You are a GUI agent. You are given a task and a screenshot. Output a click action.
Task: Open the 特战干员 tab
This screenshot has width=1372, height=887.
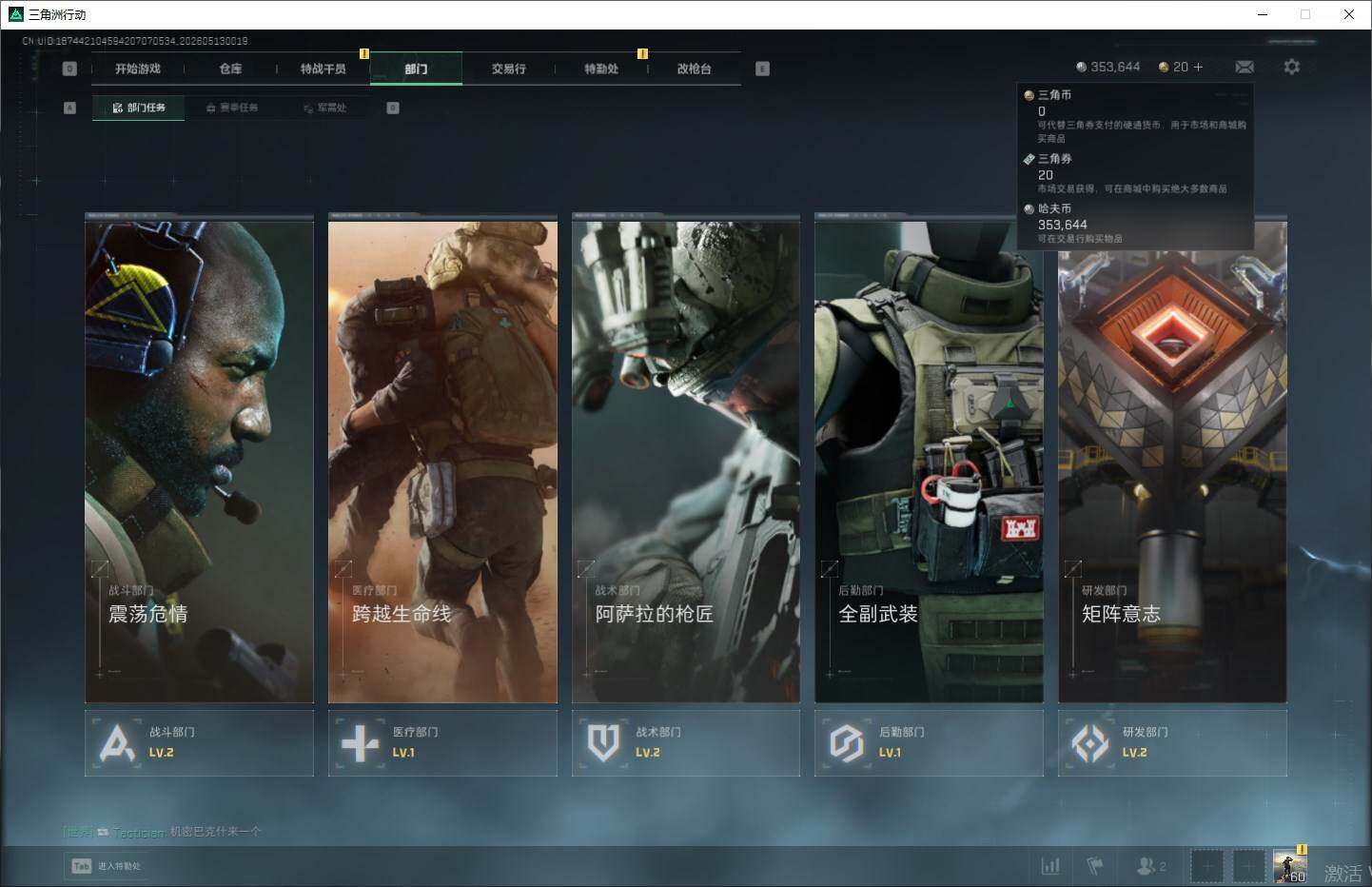[x=323, y=69]
